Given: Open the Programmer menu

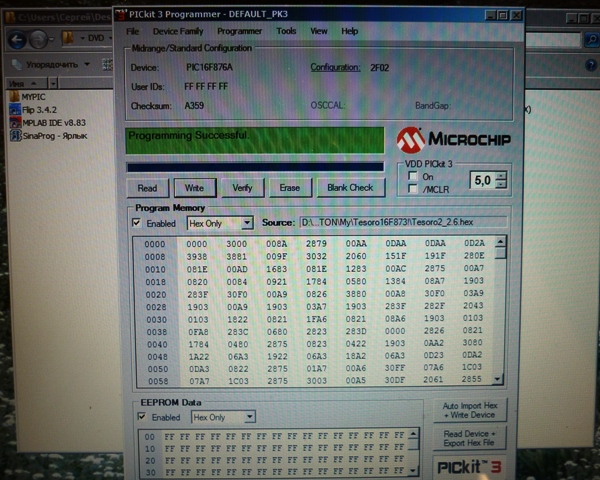Looking at the screenshot, I should click(239, 31).
